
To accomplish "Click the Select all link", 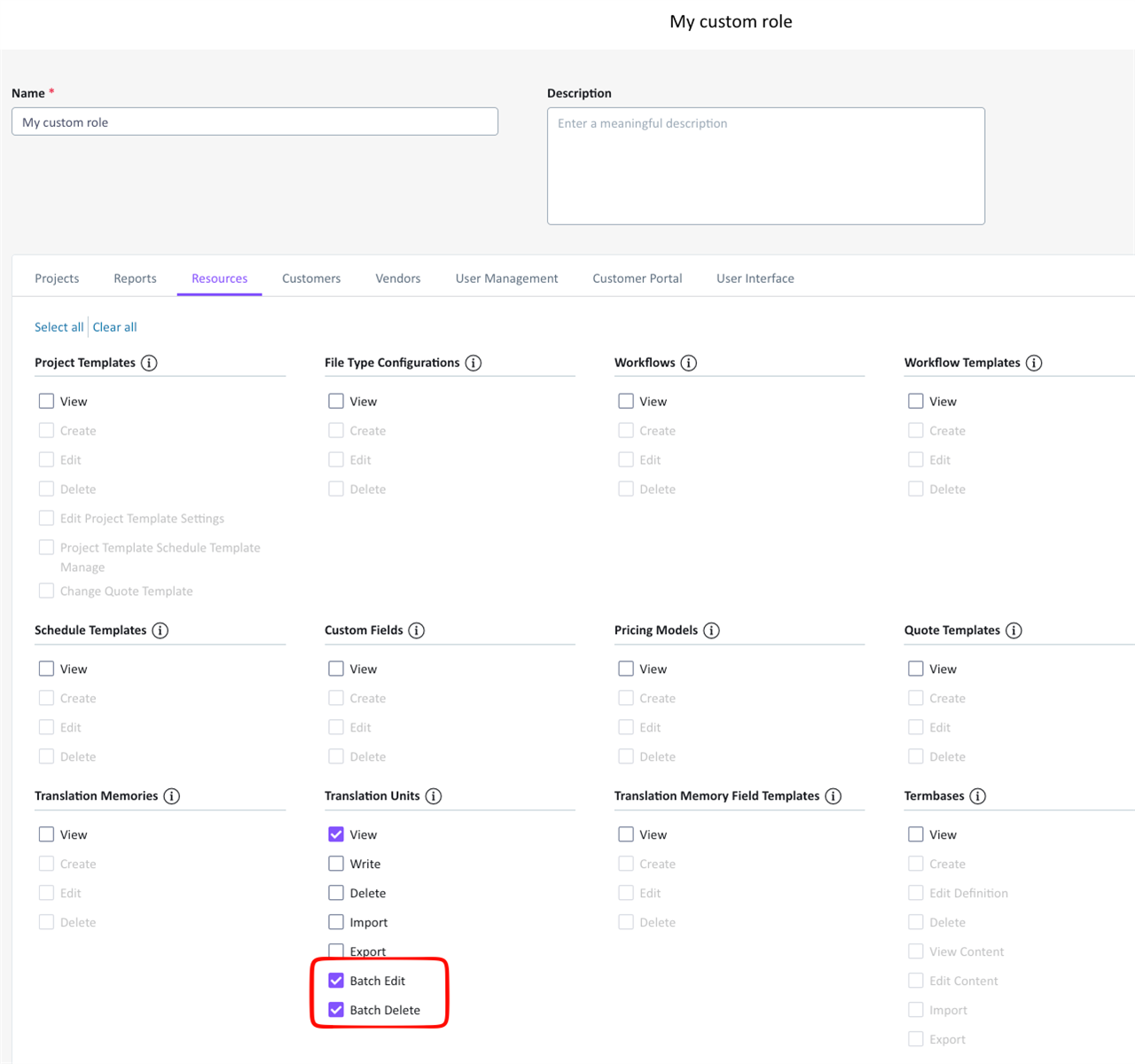I will 59,327.
